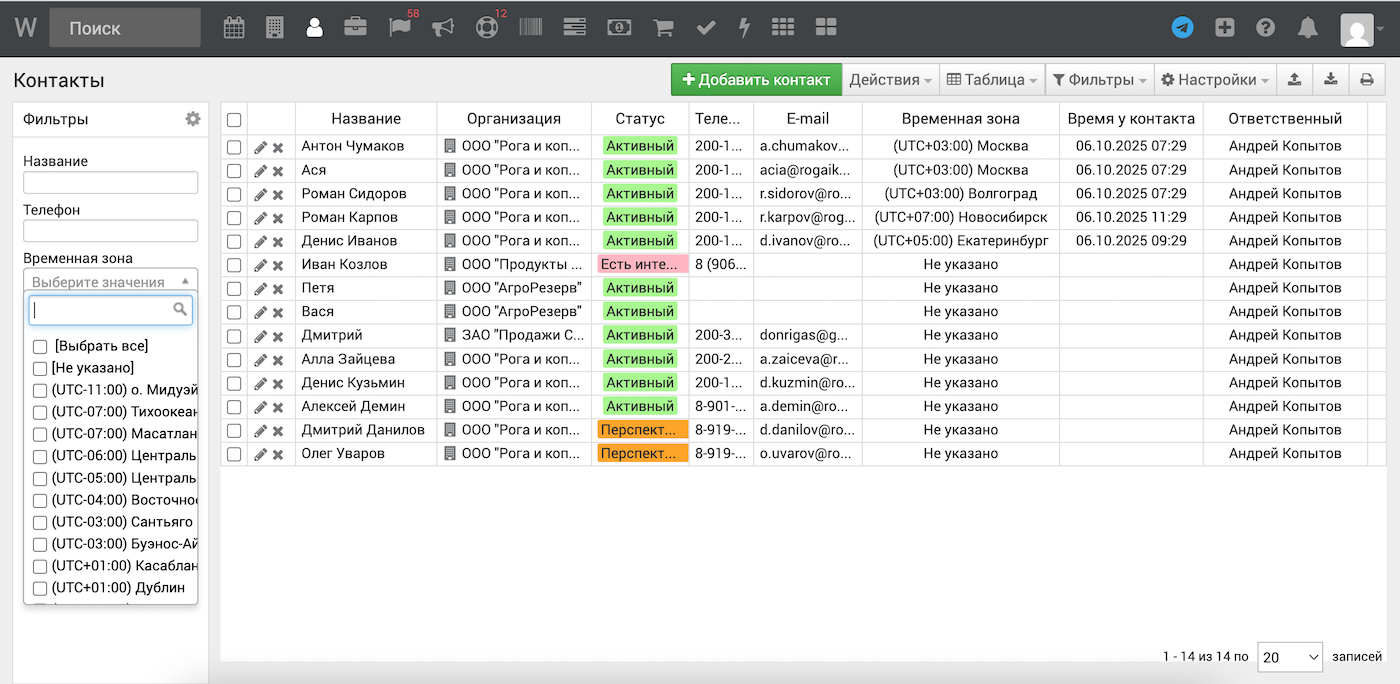
Task: Open the Фильтры toolbar menu
Action: pos(1099,80)
